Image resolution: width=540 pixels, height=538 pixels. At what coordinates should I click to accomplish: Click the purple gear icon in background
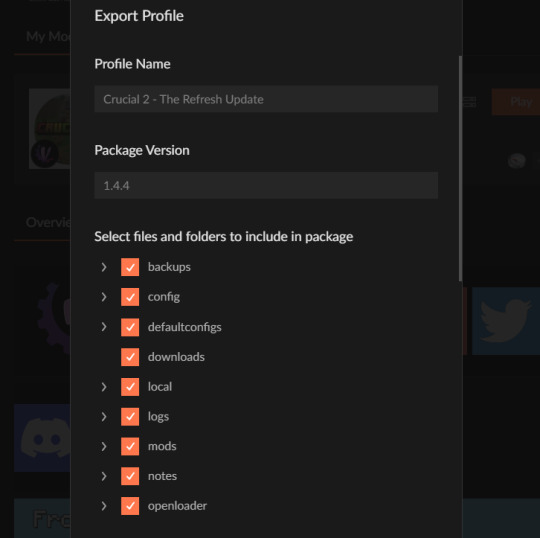(x=54, y=319)
